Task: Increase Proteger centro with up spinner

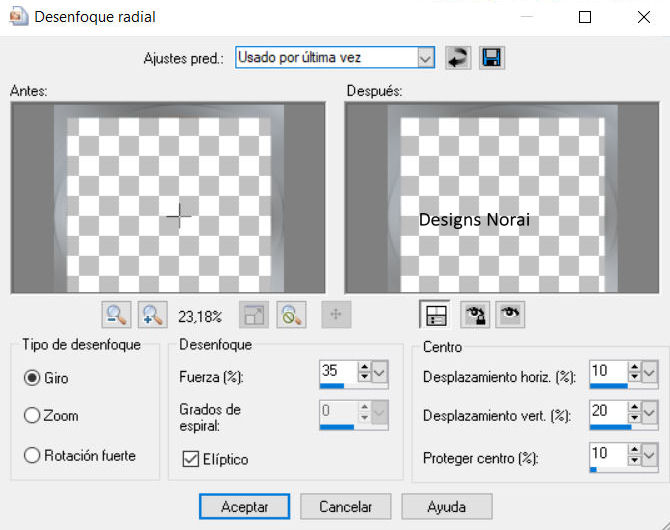Action: tap(635, 450)
